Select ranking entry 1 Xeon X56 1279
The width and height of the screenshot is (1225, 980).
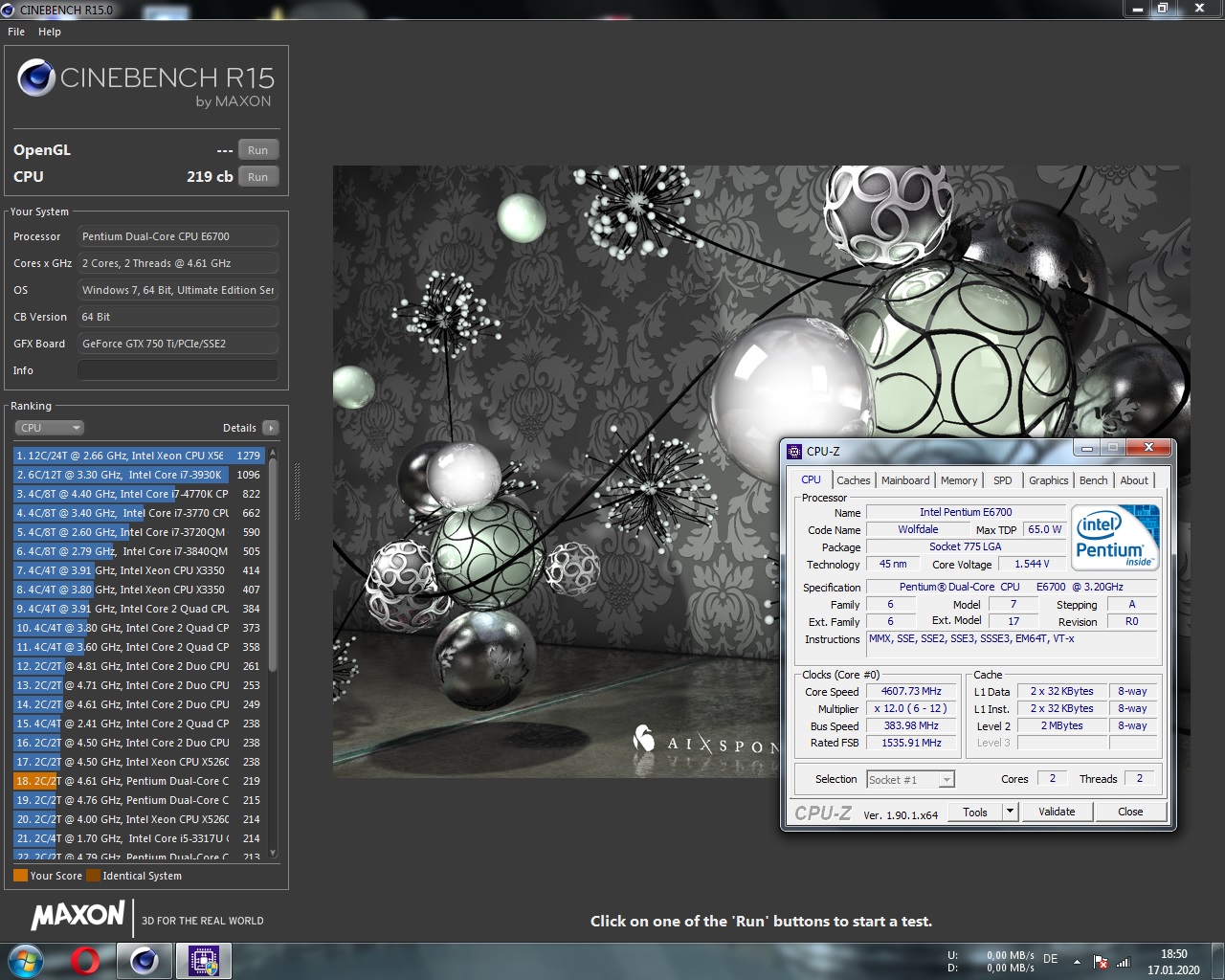(x=139, y=456)
